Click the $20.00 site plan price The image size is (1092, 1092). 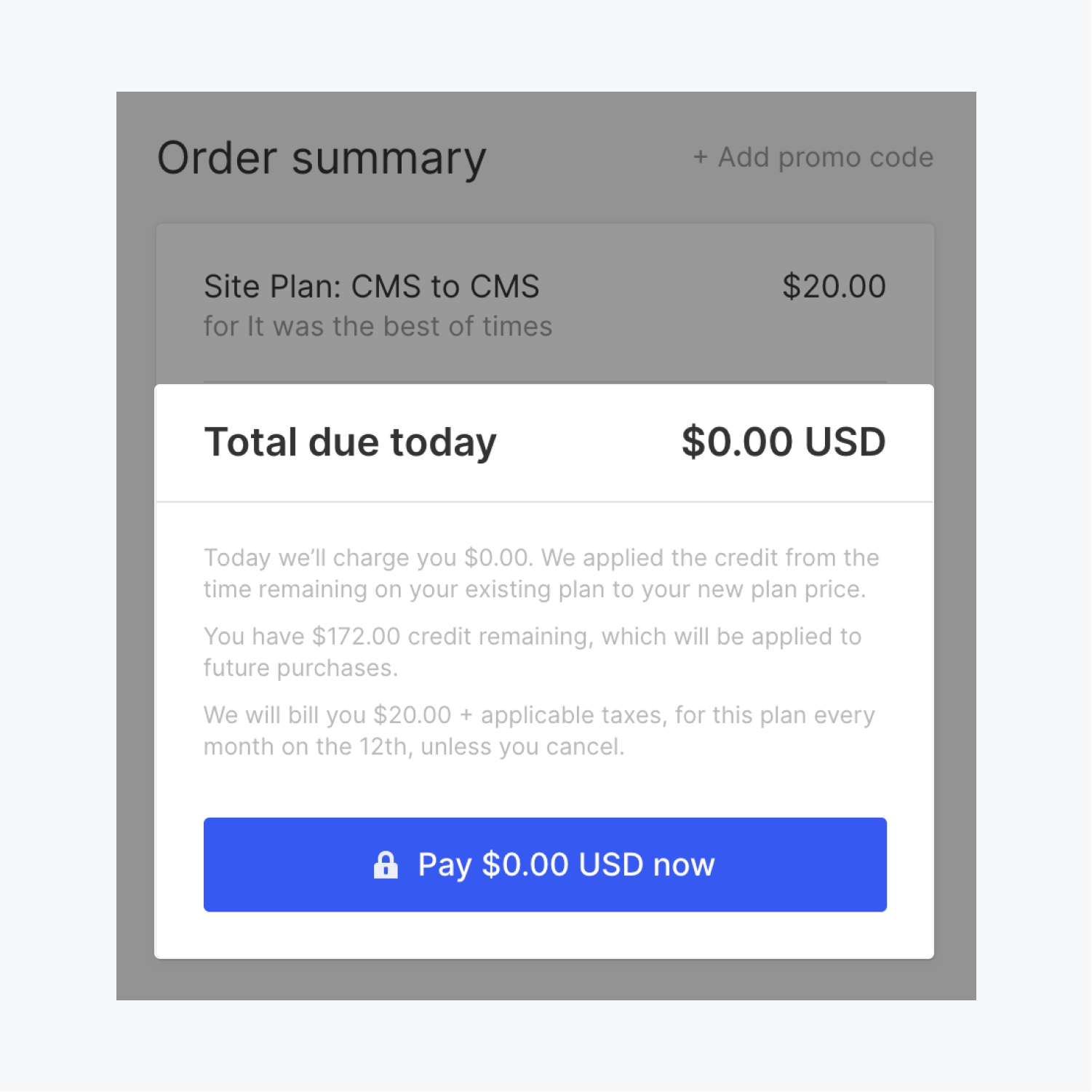coord(834,287)
